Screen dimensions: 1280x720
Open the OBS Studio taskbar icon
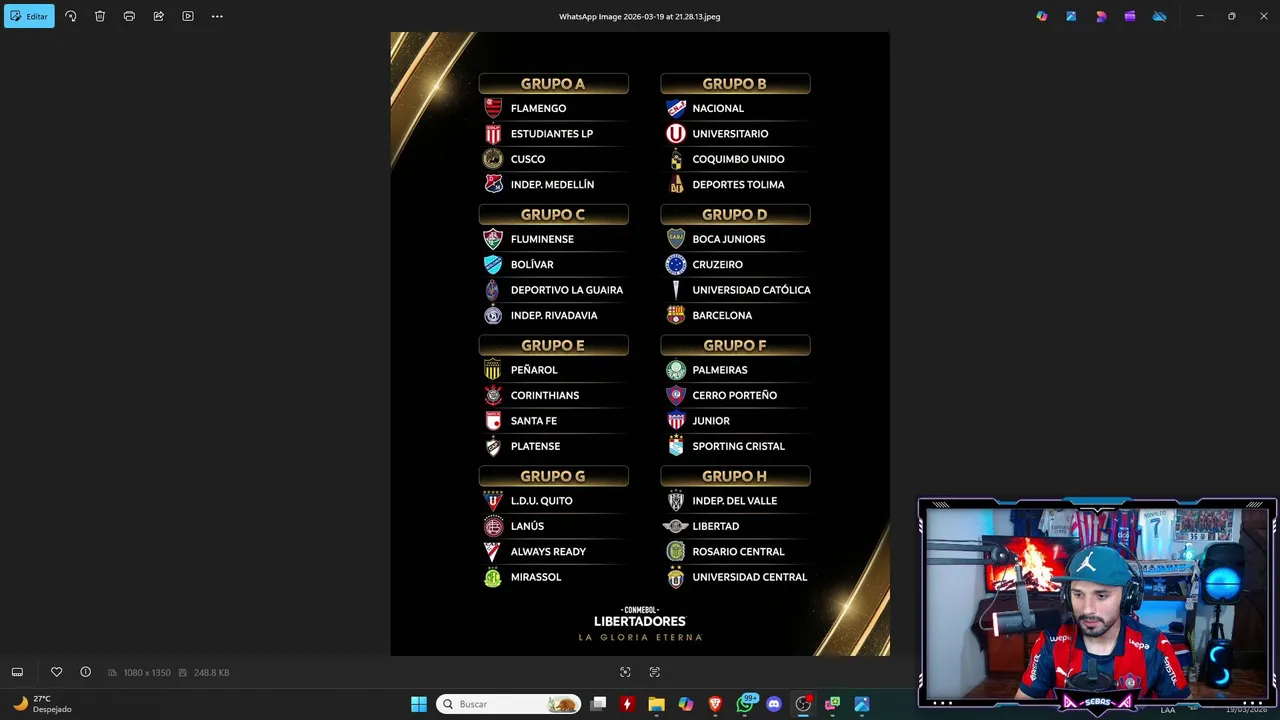(x=803, y=704)
